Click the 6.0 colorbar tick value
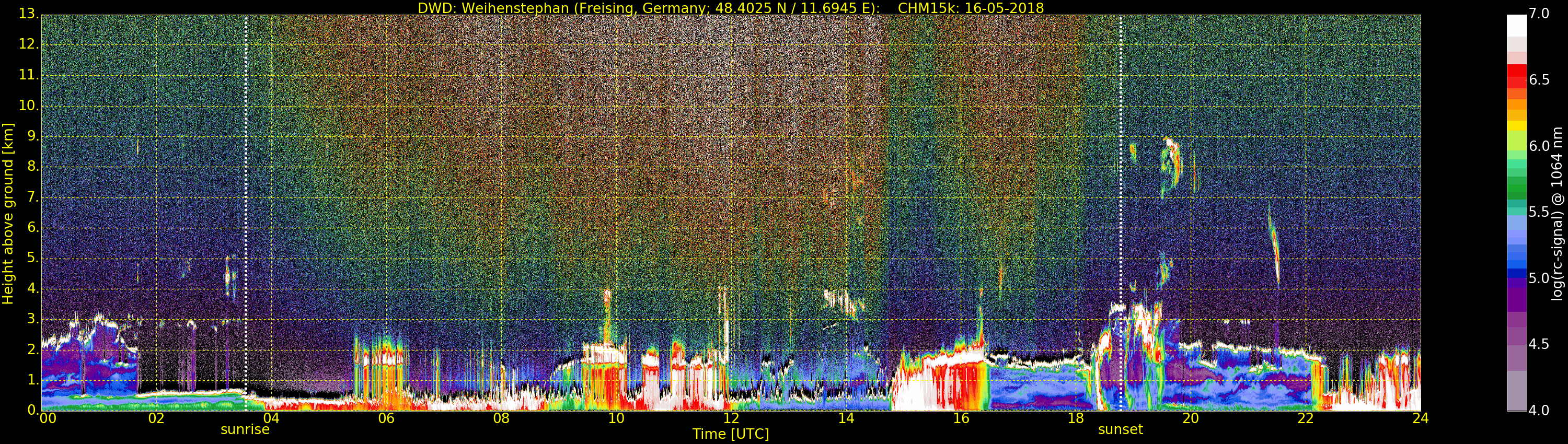Viewport: 1568px width, 444px height. 1539,146
